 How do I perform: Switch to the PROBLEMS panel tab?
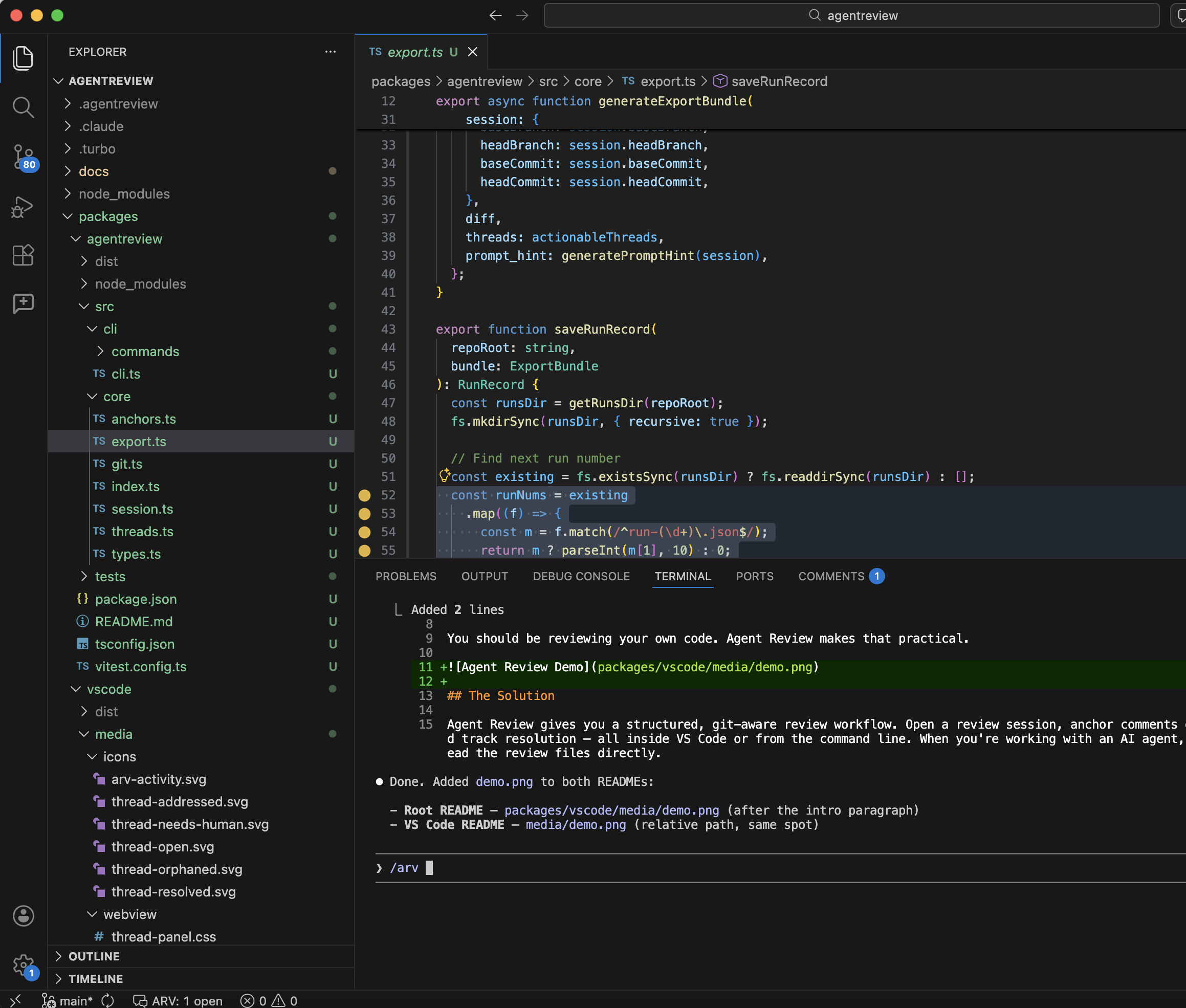[406, 576]
